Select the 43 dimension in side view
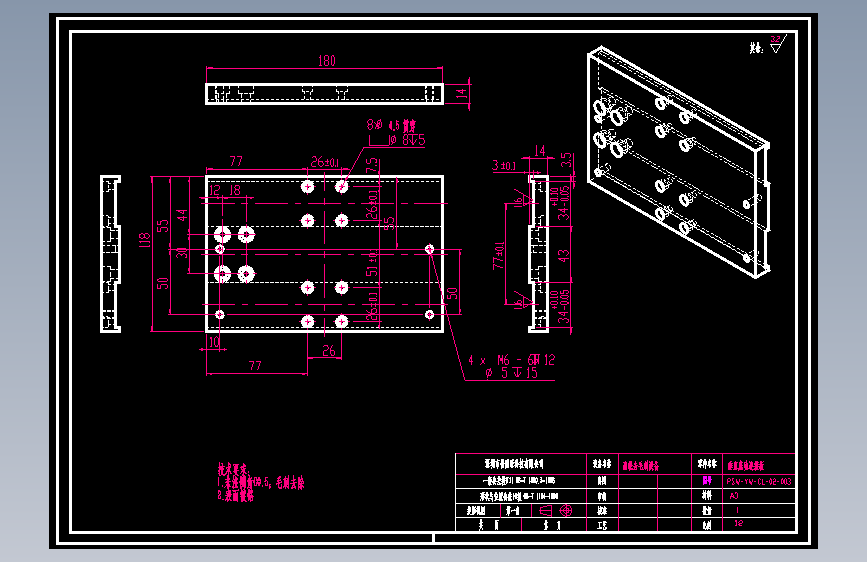 click(563, 256)
